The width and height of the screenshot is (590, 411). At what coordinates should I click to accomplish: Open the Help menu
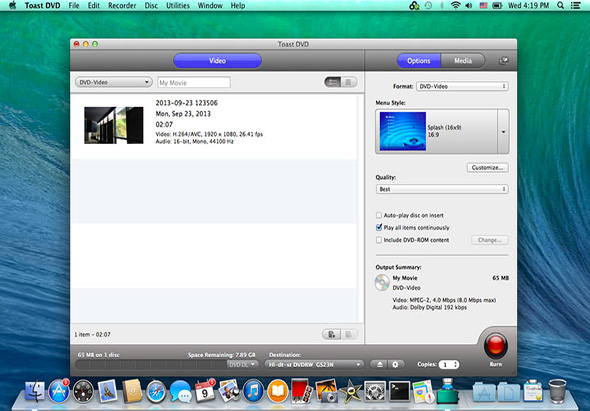pyautogui.click(x=238, y=5)
